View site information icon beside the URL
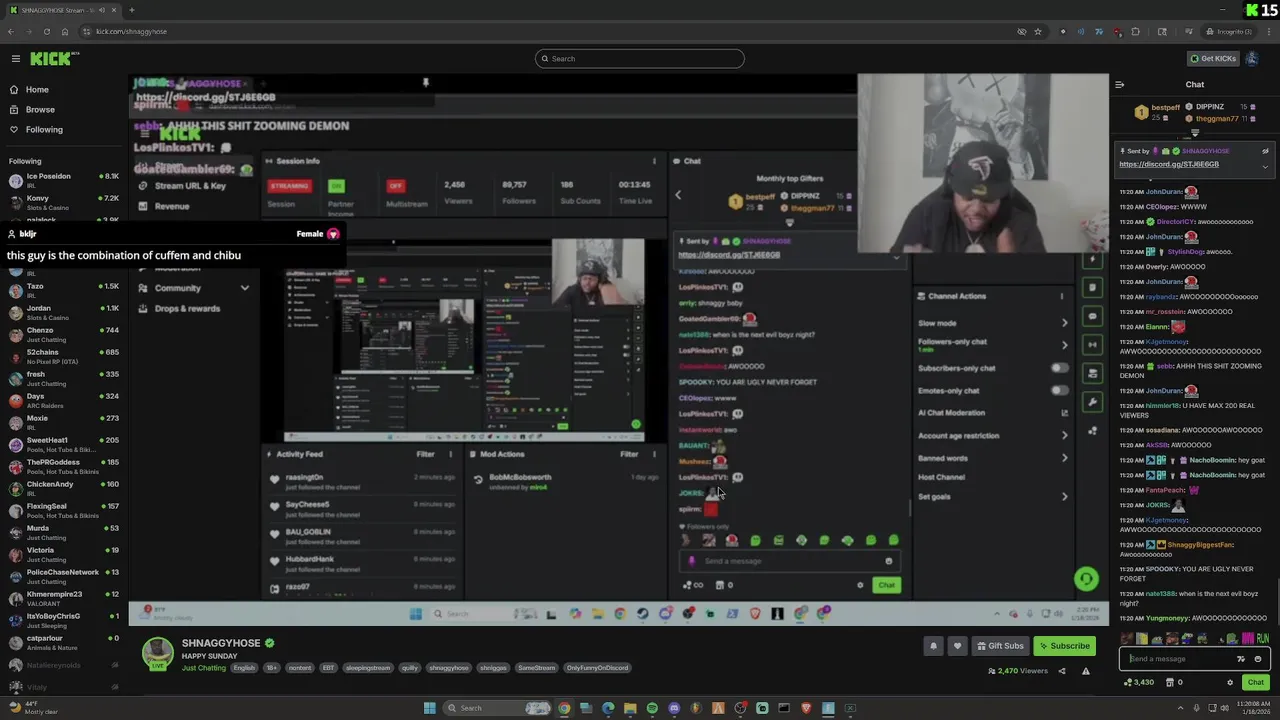This screenshot has height=720, width=1280. coord(87,31)
